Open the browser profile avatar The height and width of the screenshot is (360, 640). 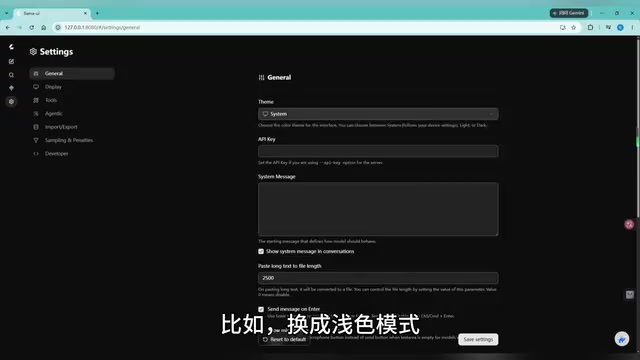(620, 27)
